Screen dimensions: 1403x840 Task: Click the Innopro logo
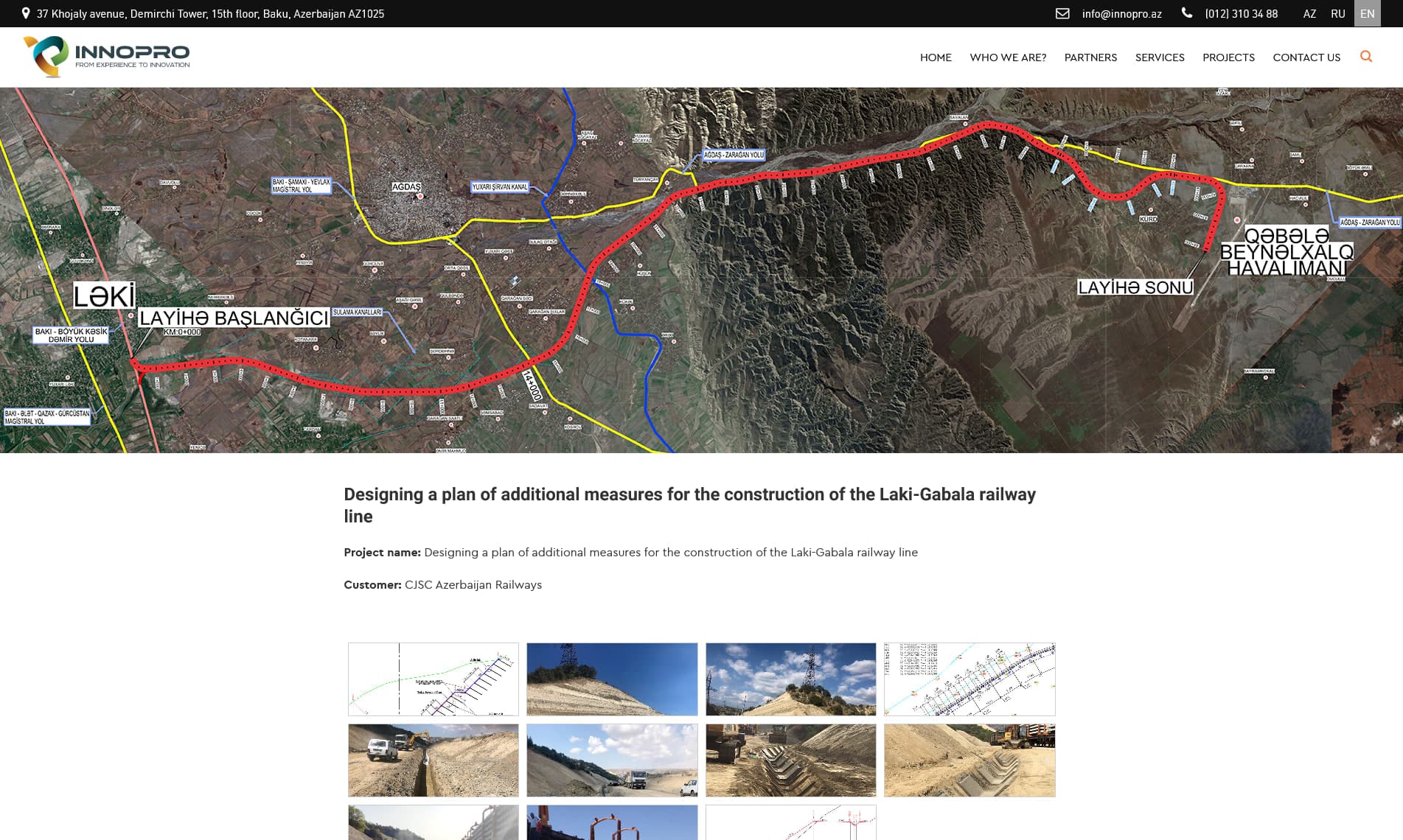click(x=106, y=57)
